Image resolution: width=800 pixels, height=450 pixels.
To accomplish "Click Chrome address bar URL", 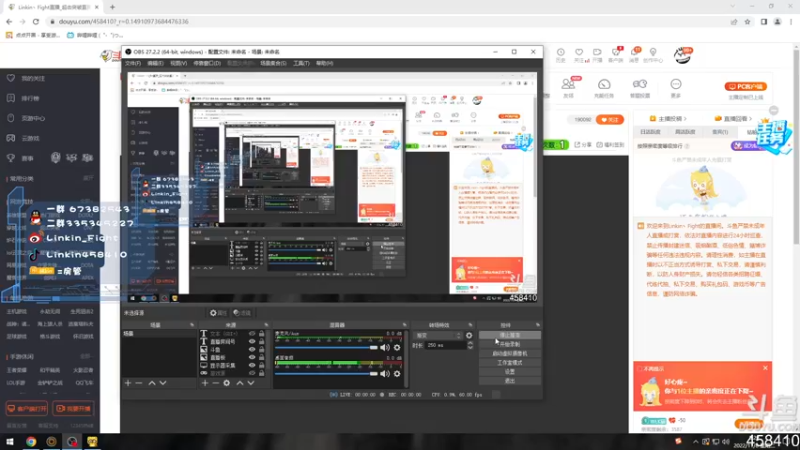I will 123,21.
